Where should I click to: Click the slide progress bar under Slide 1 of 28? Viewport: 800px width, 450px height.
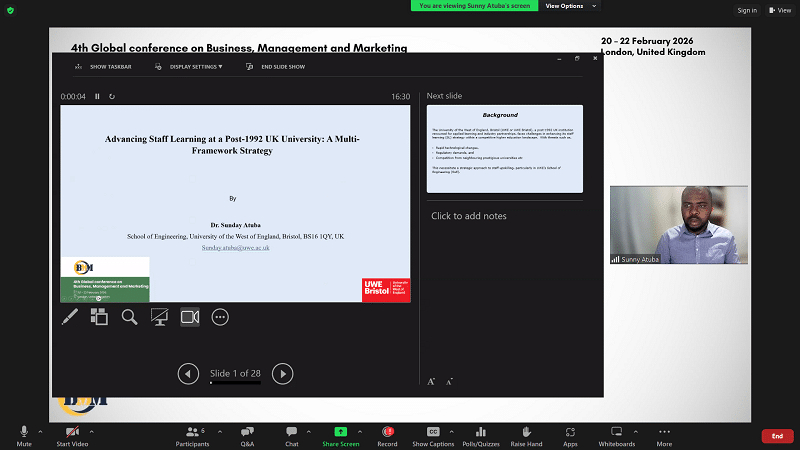coord(235,383)
